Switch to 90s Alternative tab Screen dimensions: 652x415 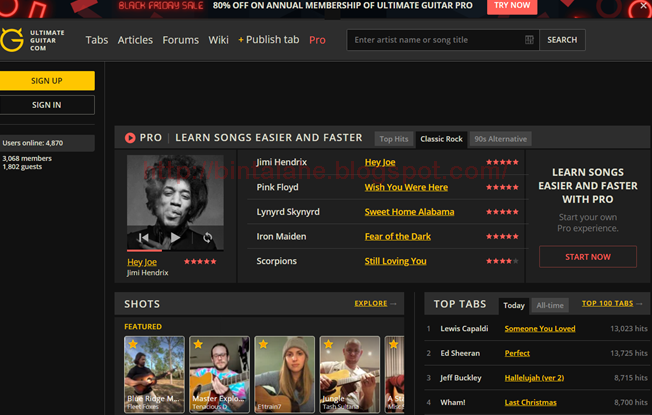click(501, 139)
